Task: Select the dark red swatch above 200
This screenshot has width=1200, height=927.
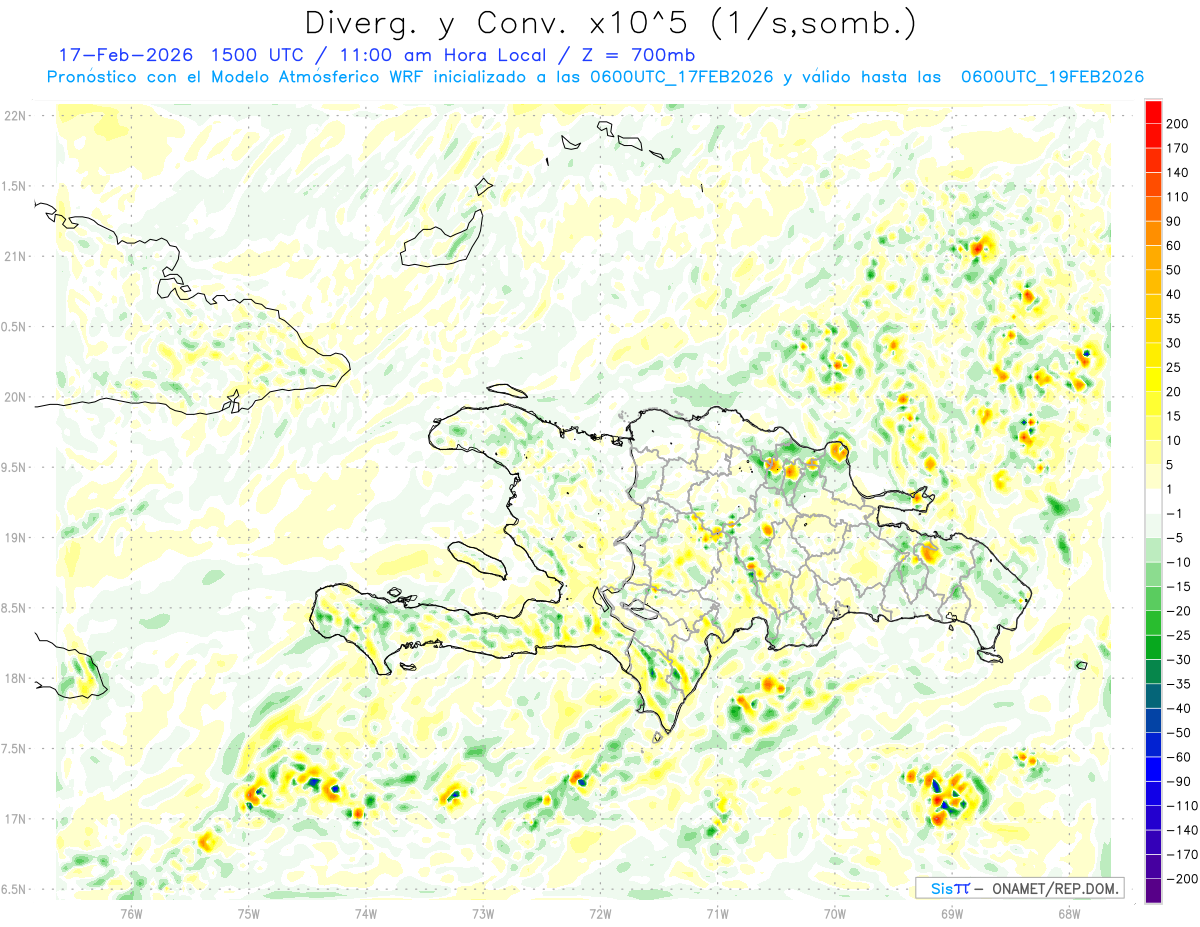Action: pos(1153,112)
